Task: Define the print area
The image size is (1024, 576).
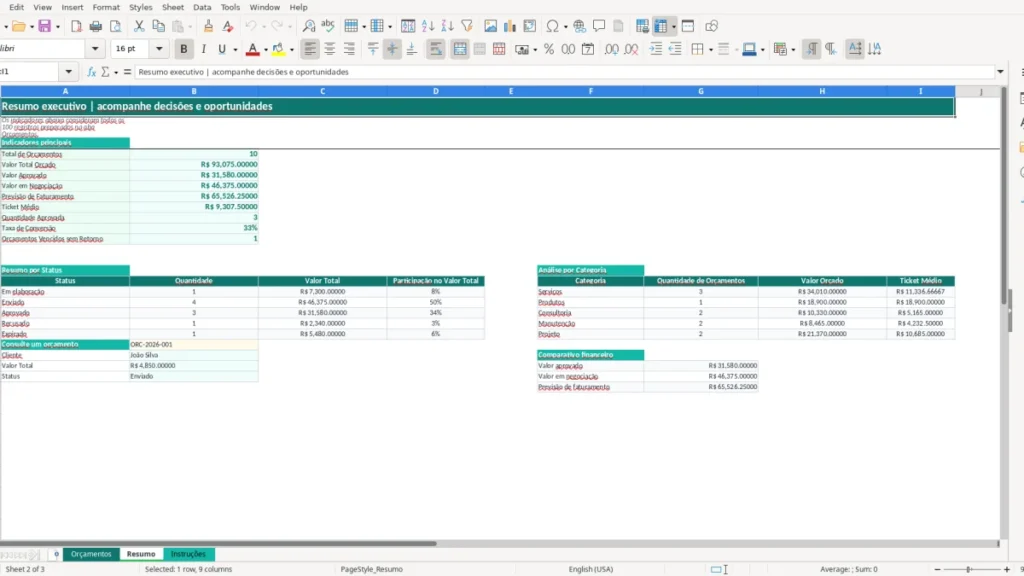Action: 643,26
